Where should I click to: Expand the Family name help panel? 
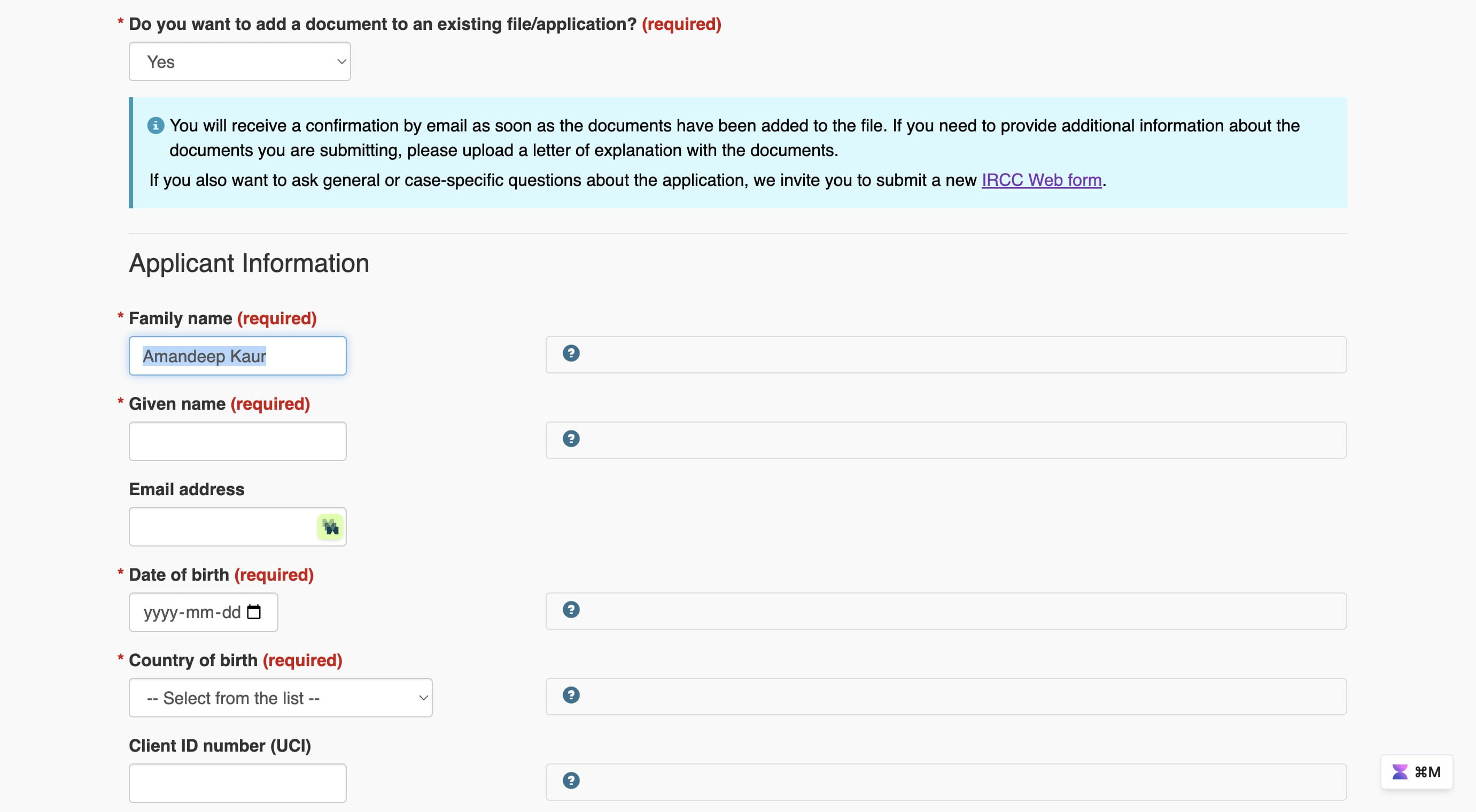point(946,355)
